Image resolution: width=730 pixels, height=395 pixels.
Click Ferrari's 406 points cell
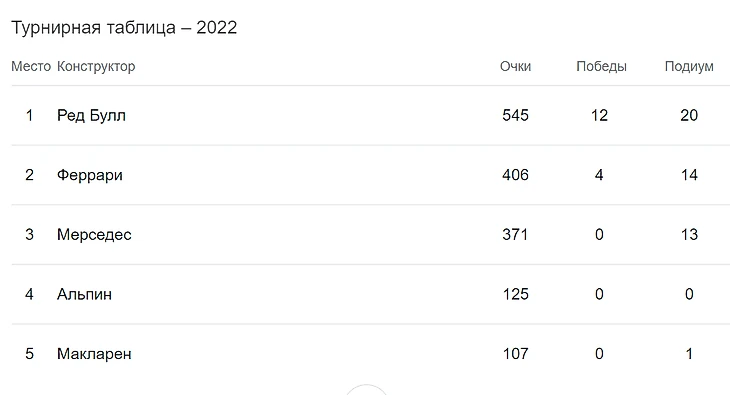[515, 175]
